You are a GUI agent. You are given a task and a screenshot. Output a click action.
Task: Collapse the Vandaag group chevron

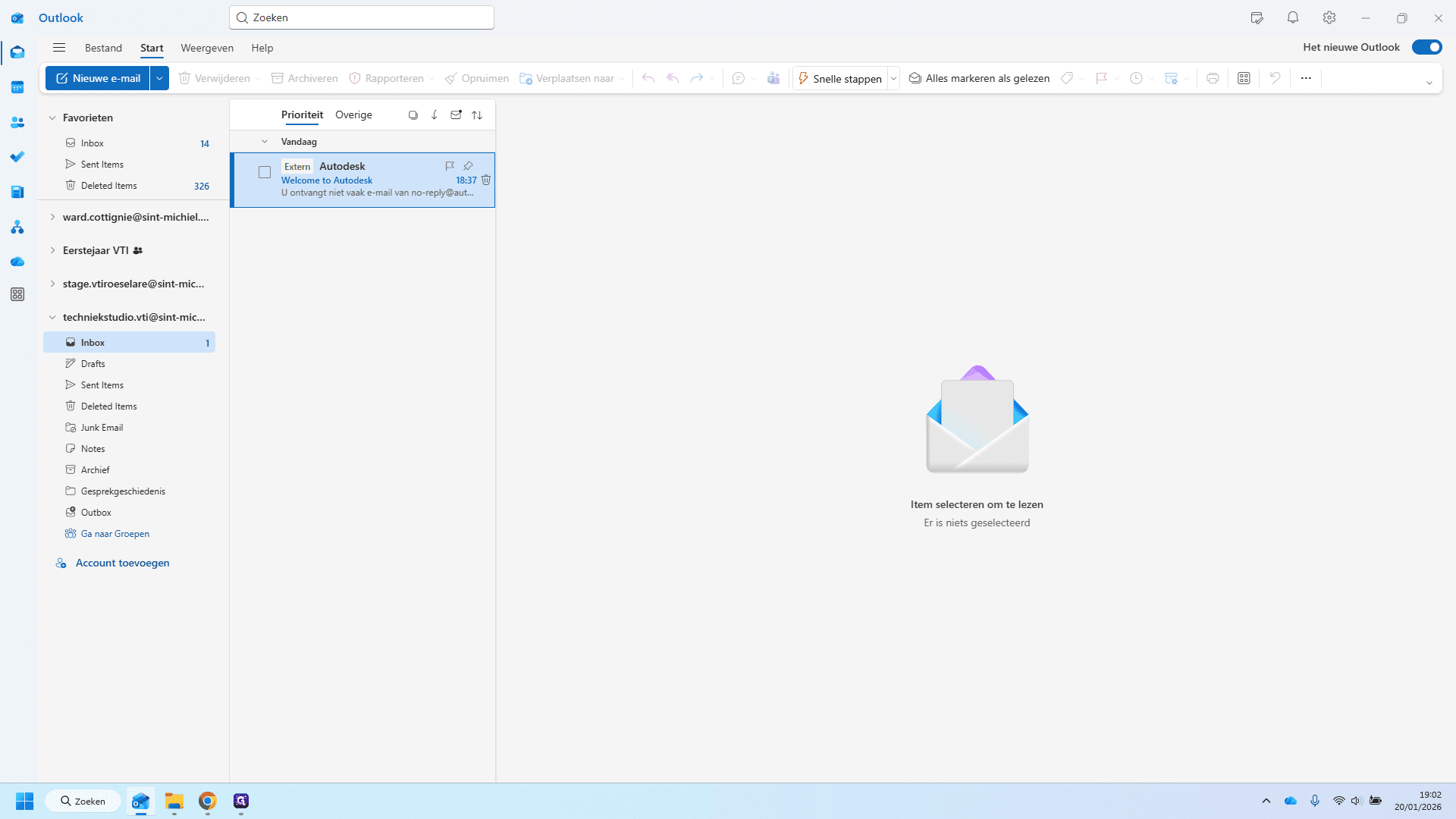click(x=265, y=142)
